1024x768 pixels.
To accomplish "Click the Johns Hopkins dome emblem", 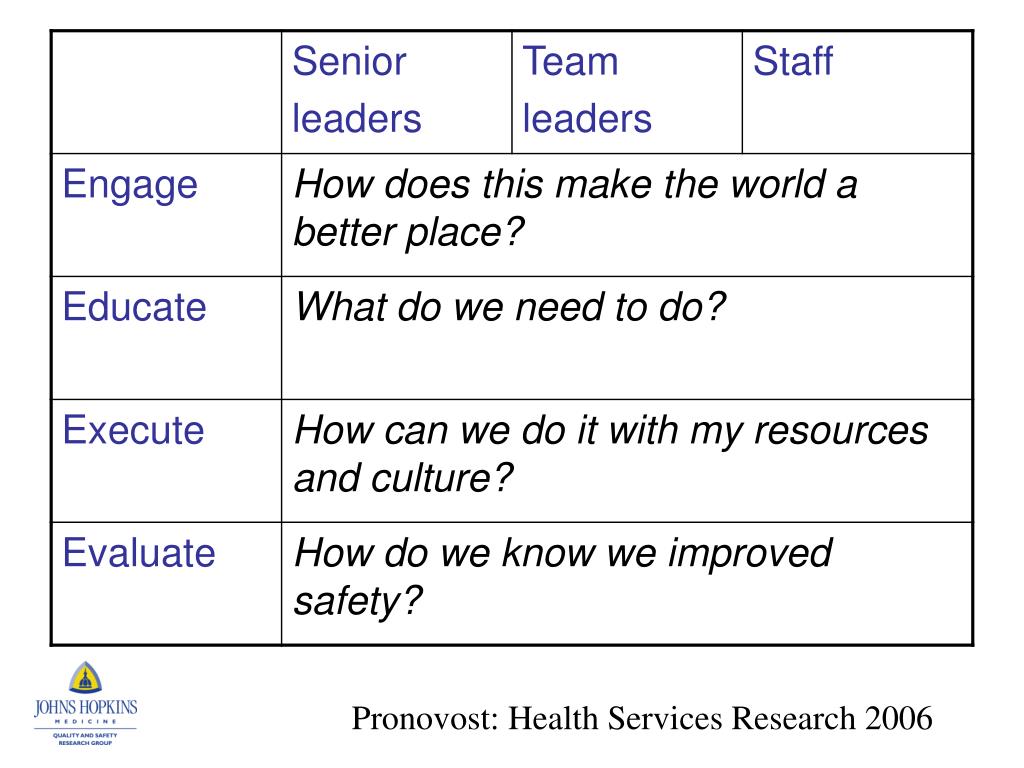I will pyautogui.click(x=85, y=680).
